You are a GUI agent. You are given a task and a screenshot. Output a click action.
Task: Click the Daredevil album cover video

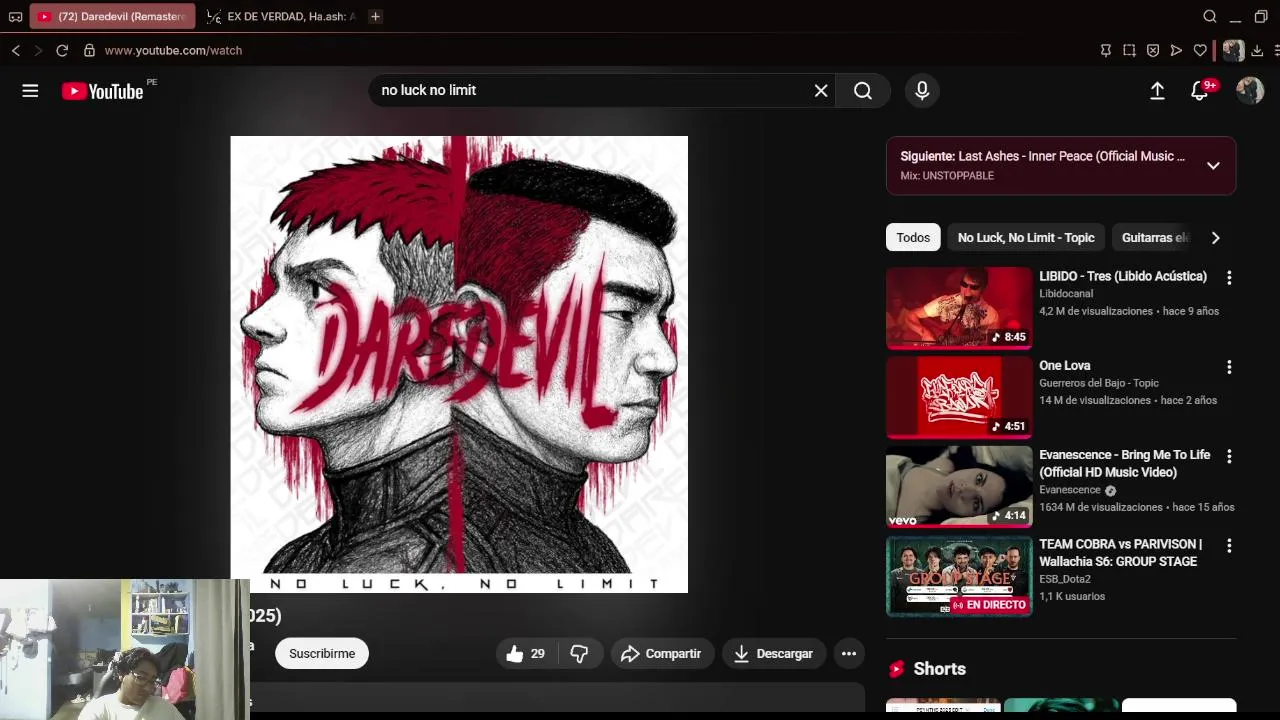[x=459, y=364]
